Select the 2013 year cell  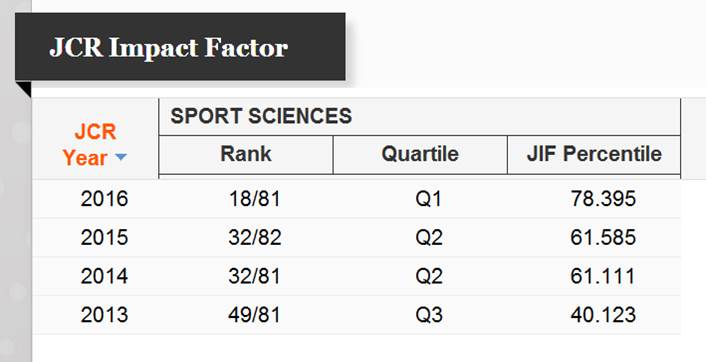(x=104, y=315)
